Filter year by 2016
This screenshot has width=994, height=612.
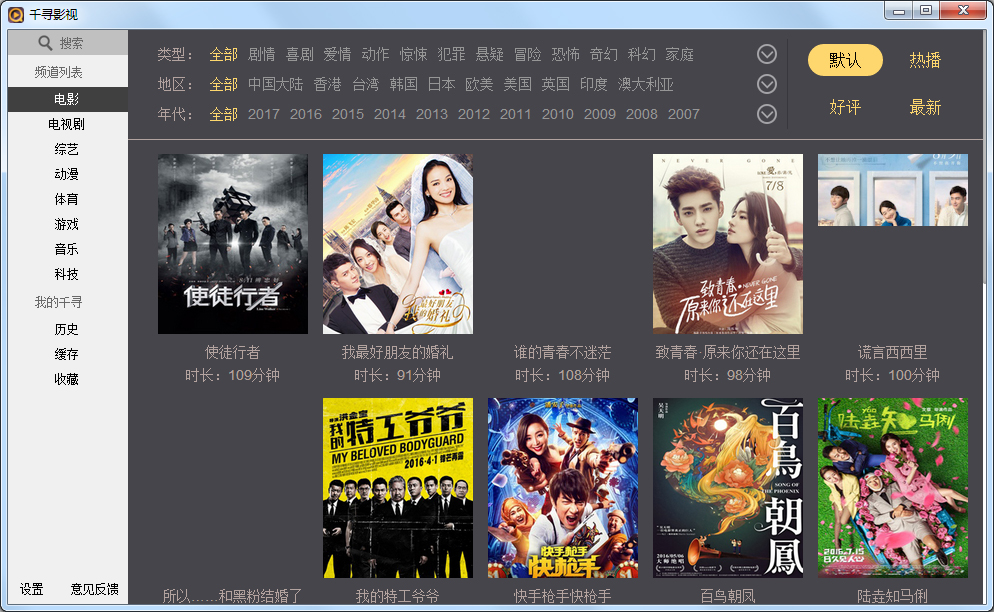tap(306, 114)
